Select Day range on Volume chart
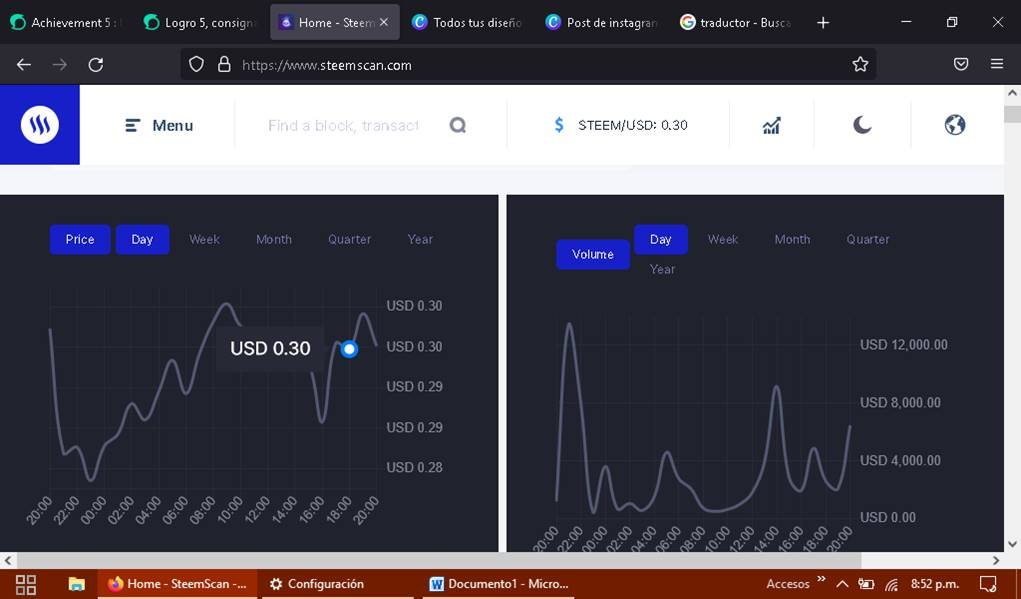This screenshot has width=1021, height=599. click(661, 240)
